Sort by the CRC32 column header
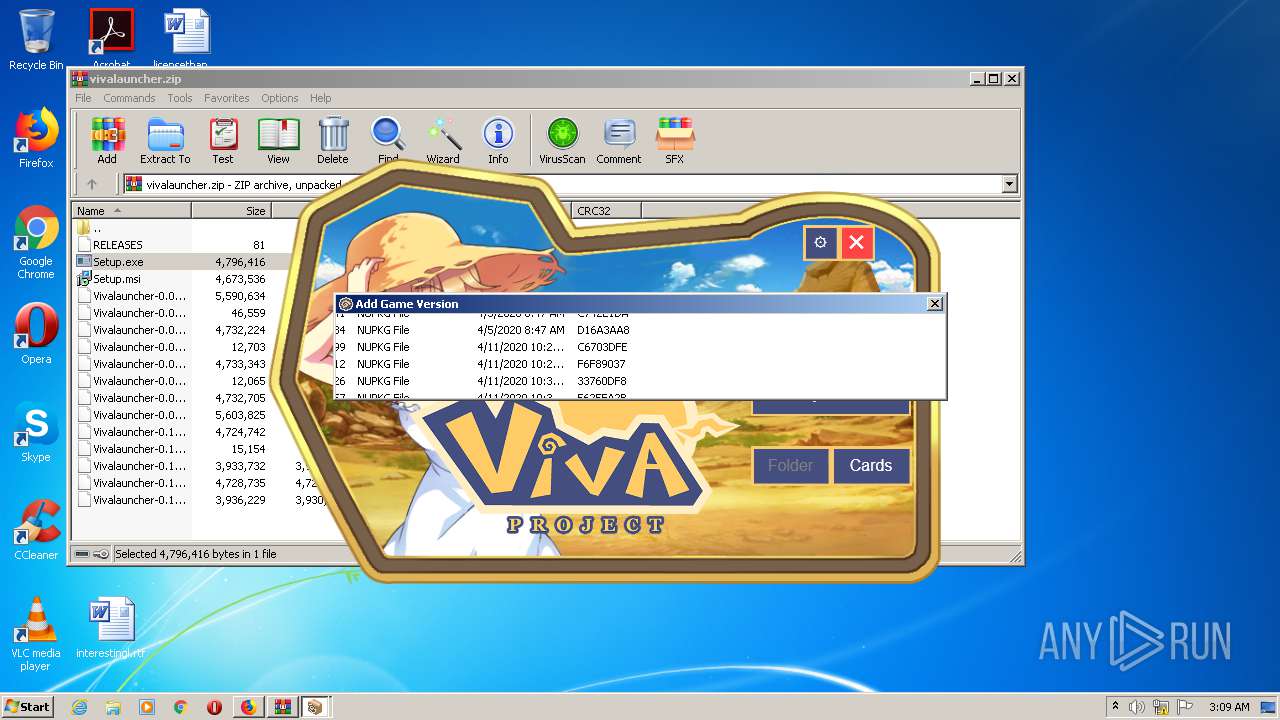Screen dimensions: 1280x720 tap(606, 211)
